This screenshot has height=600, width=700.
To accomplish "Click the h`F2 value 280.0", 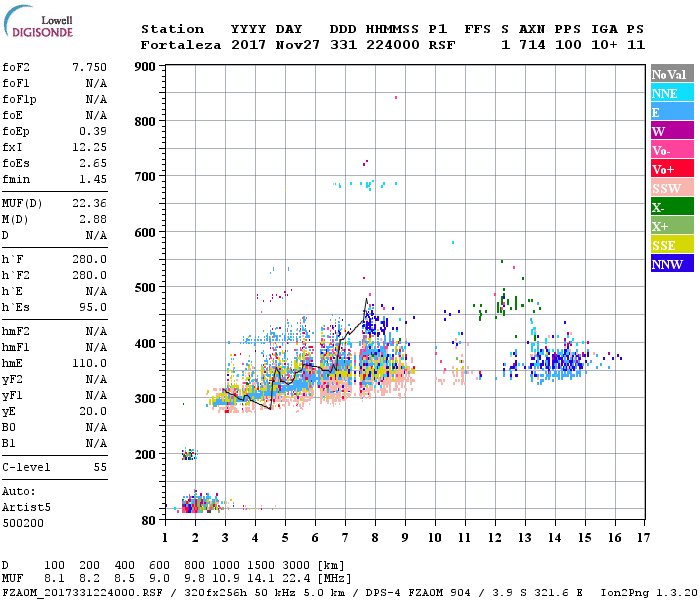I will pyautogui.click(x=89, y=275).
